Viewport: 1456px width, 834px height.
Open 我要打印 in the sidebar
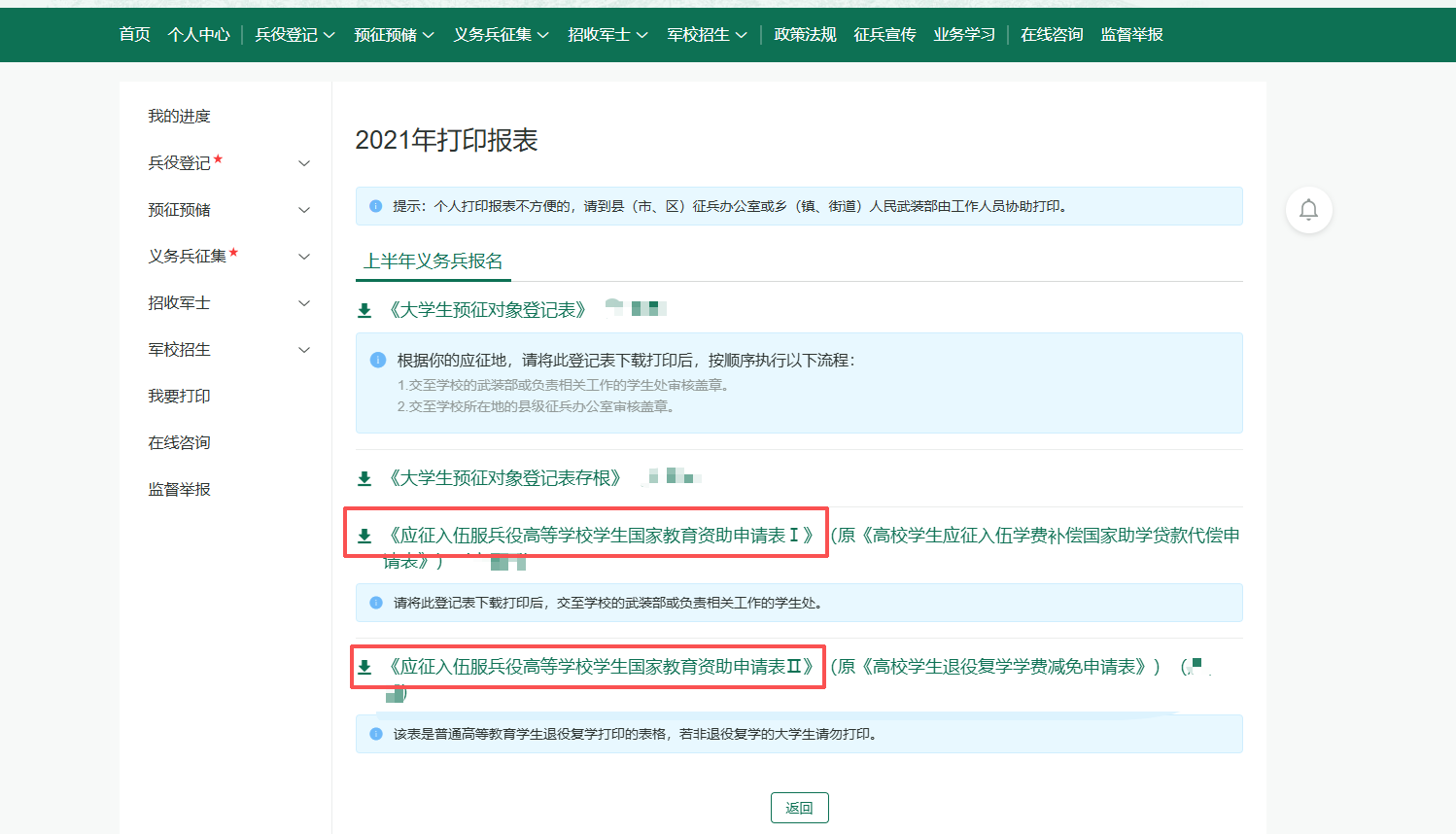[x=179, y=397]
